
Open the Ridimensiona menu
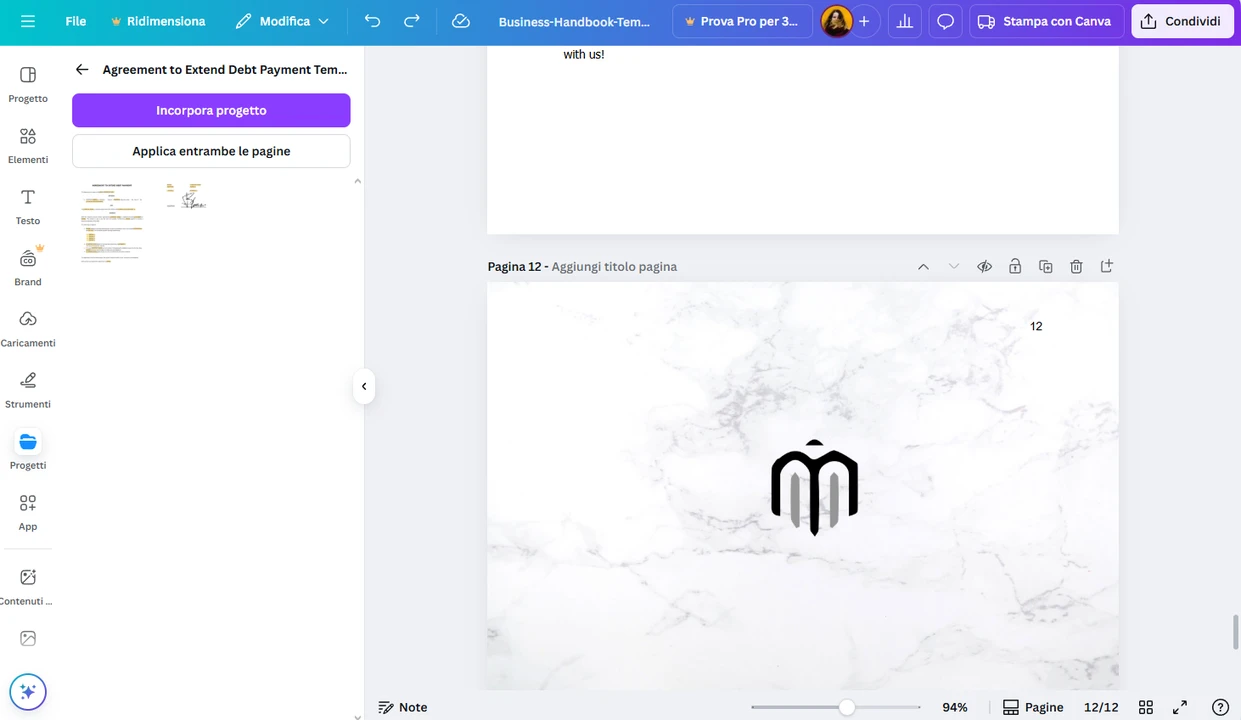(x=158, y=21)
